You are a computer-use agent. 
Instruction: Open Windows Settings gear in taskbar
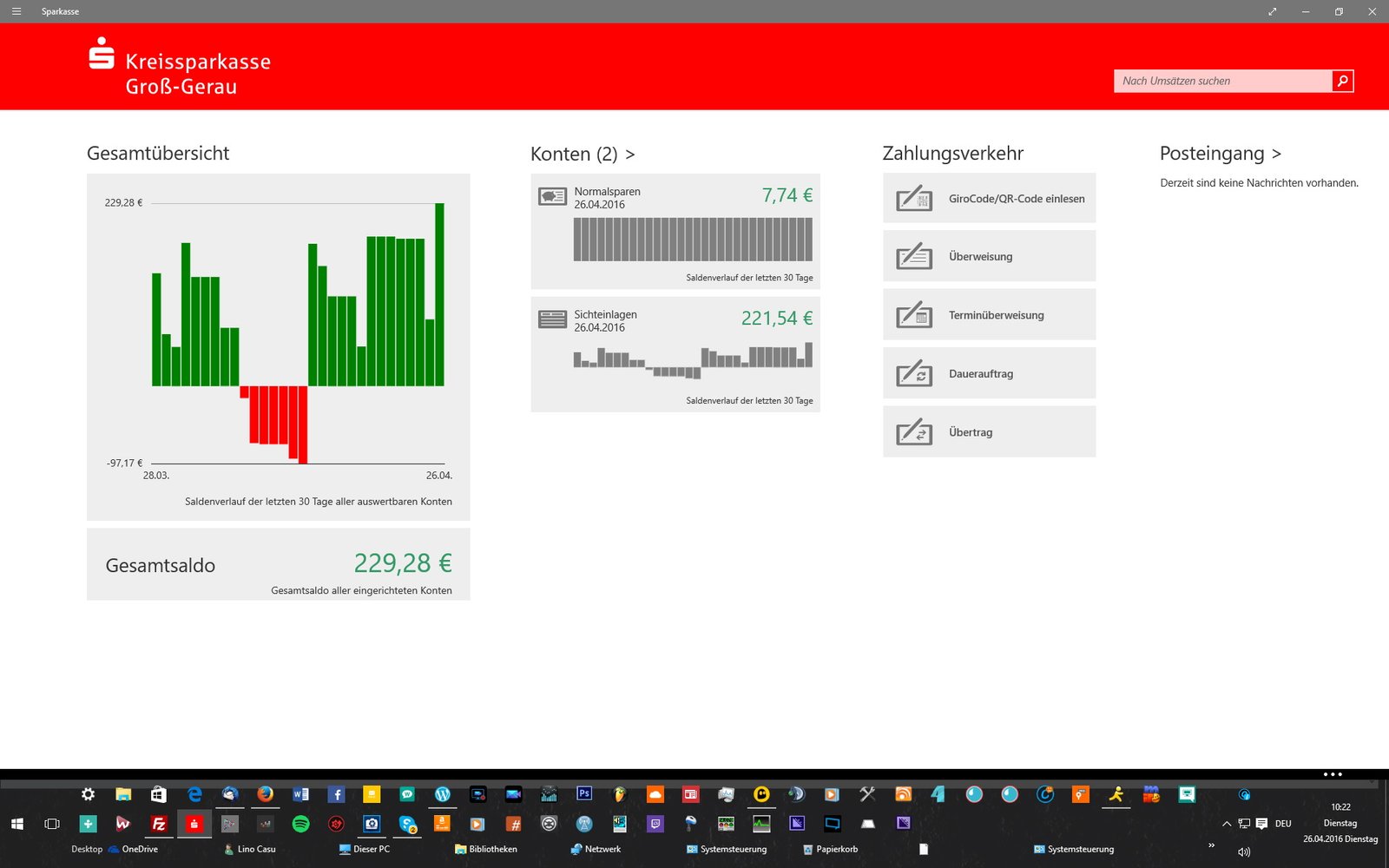click(88, 794)
